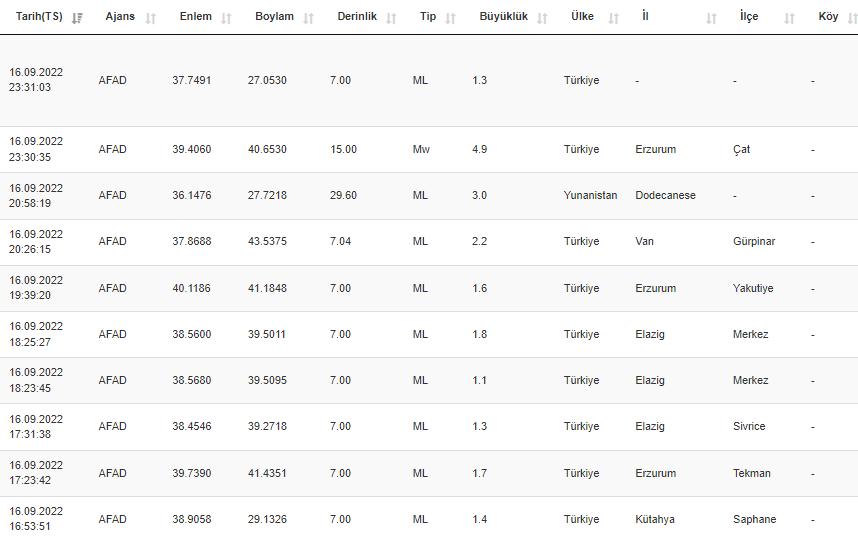Click sort arrows beside Ajans header
858x540 pixels.
click(x=151, y=18)
